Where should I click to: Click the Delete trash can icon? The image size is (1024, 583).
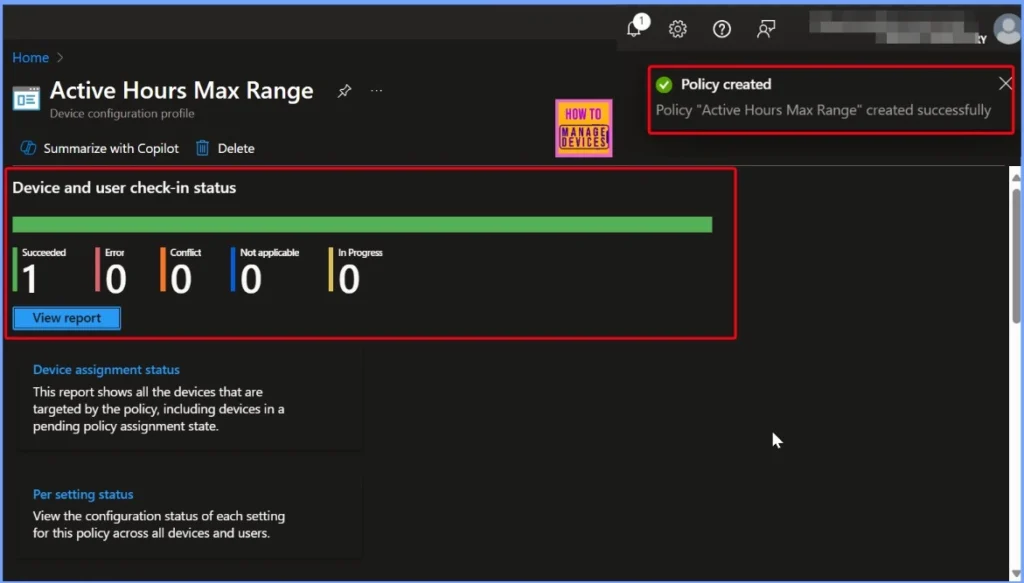(x=202, y=148)
